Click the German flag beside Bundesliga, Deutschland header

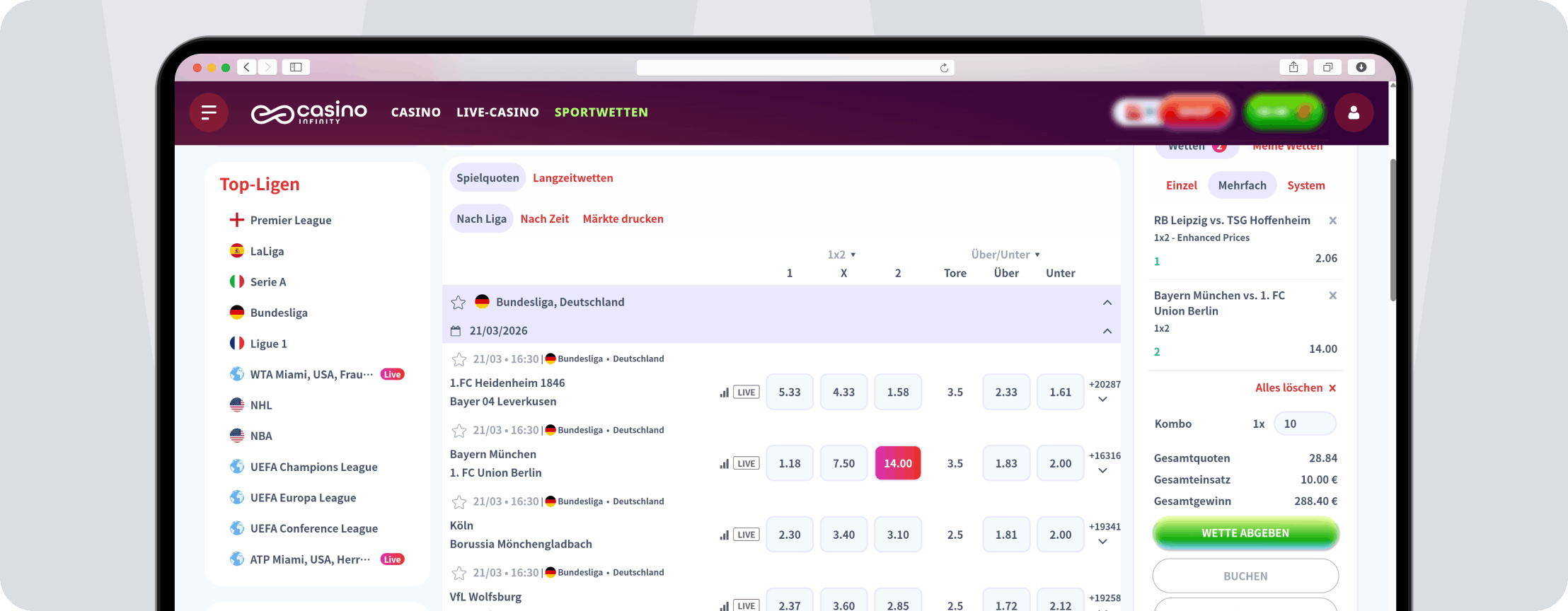tap(482, 302)
